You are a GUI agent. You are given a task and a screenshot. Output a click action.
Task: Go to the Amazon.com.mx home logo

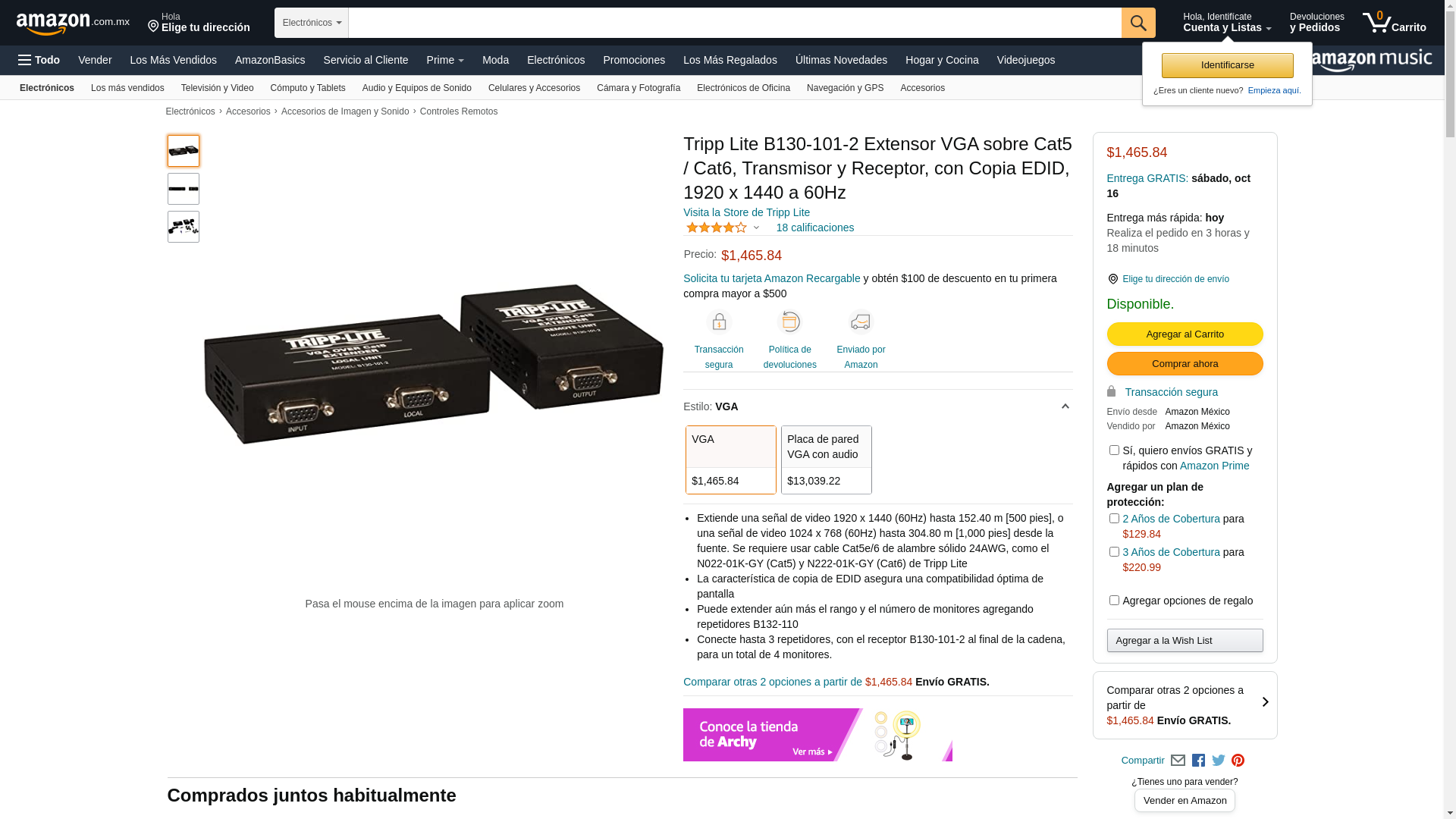point(73,24)
